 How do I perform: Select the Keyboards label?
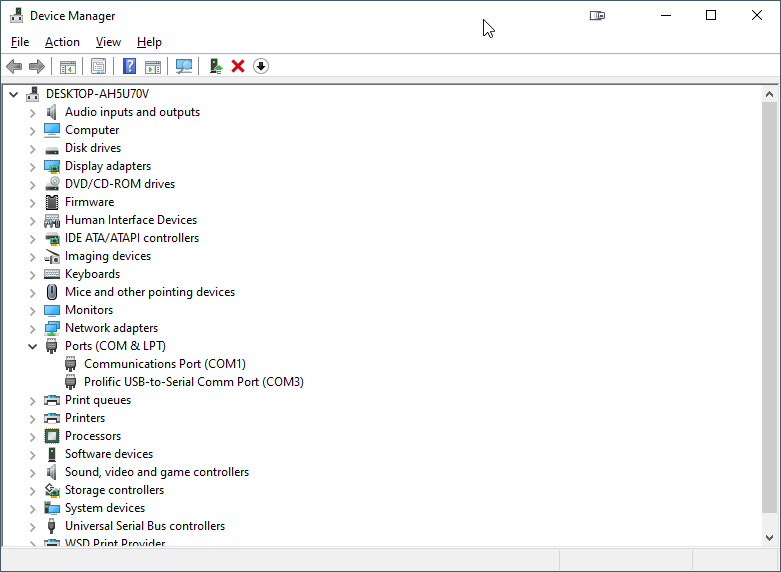(93, 274)
